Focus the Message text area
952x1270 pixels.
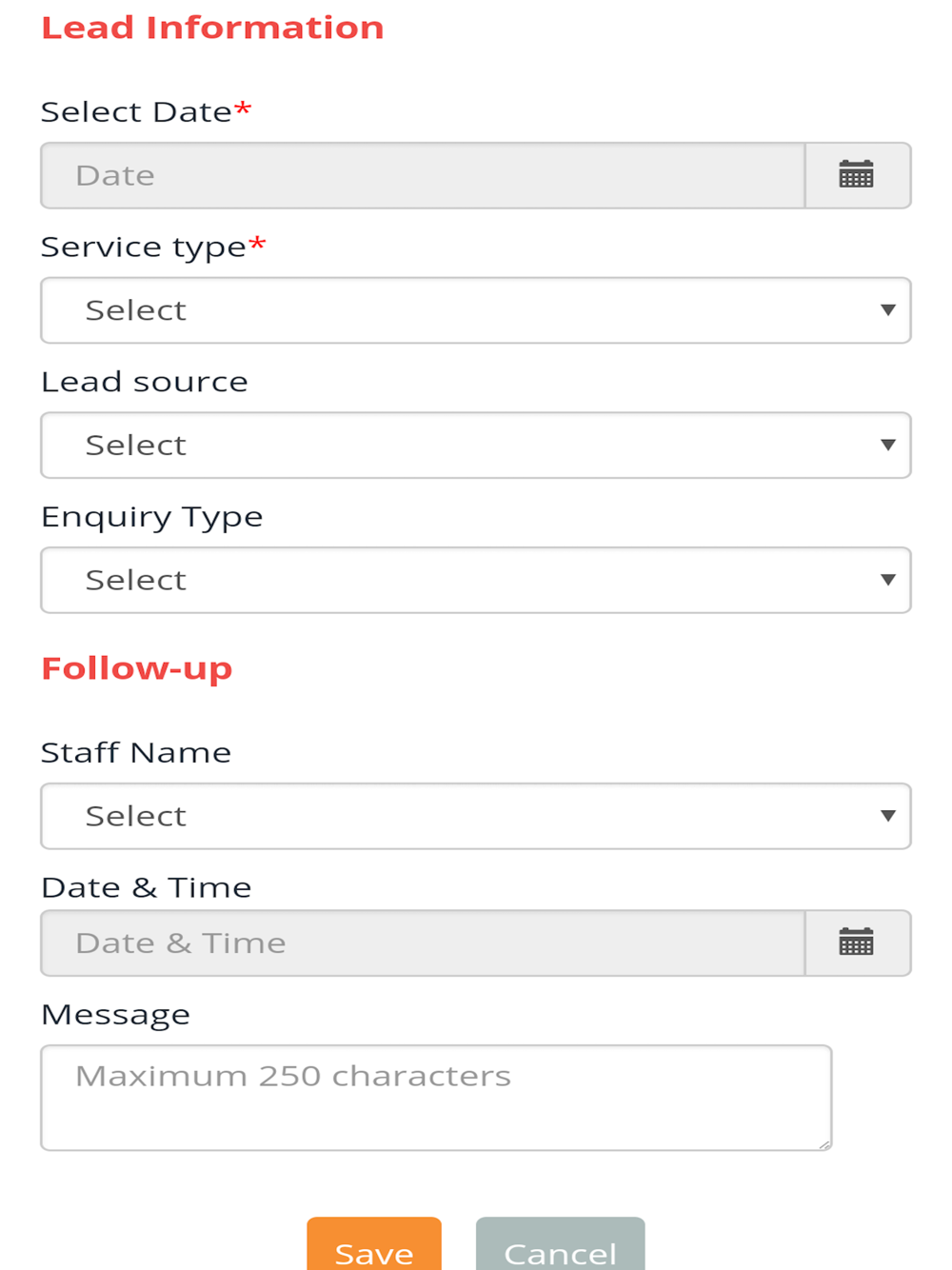point(436,1098)
